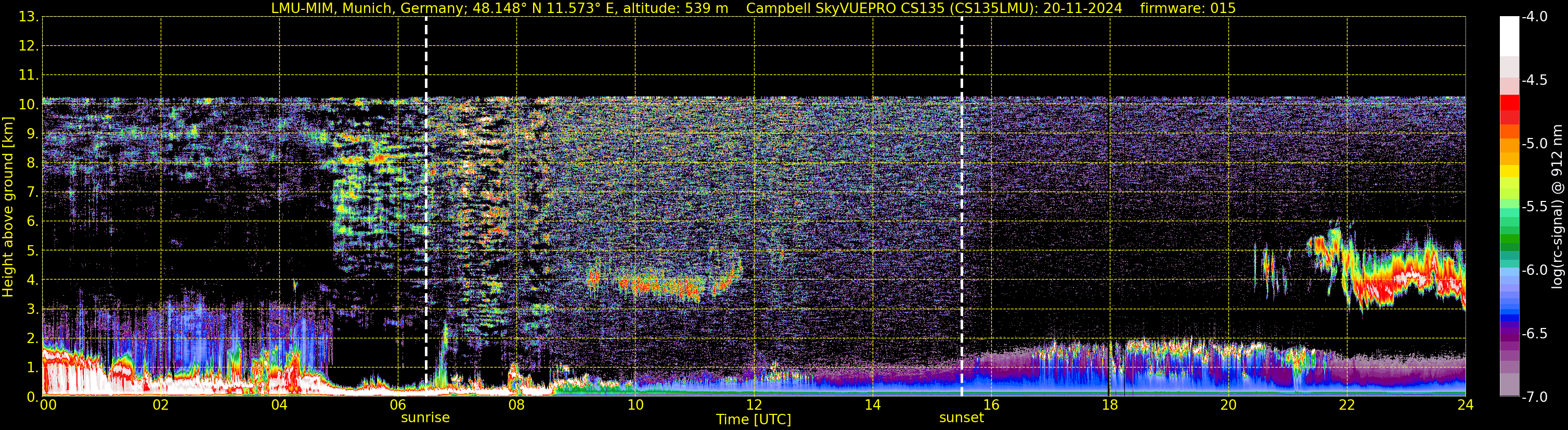The width and height of the screenshot is (1568, 430).
Task: Click the 'sunset' label below the time axis
Action: point(961,417)
